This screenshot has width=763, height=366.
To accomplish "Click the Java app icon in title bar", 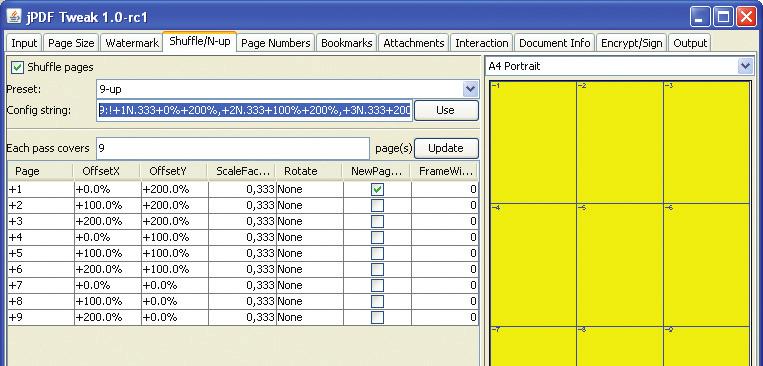I will click(14, 16).
